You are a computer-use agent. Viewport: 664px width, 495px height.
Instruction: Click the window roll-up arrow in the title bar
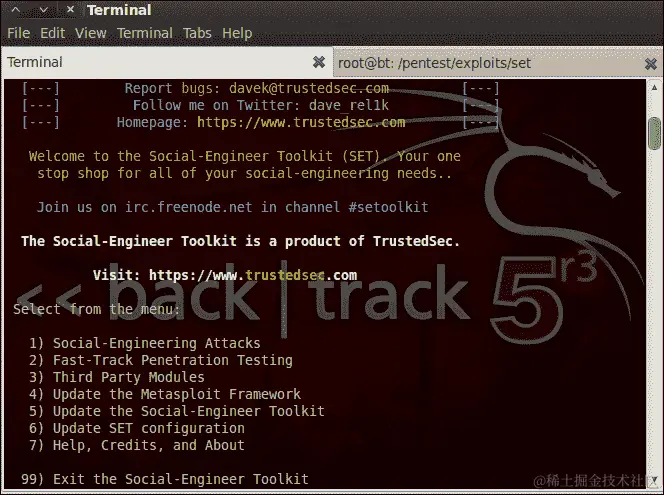(16, 9)
